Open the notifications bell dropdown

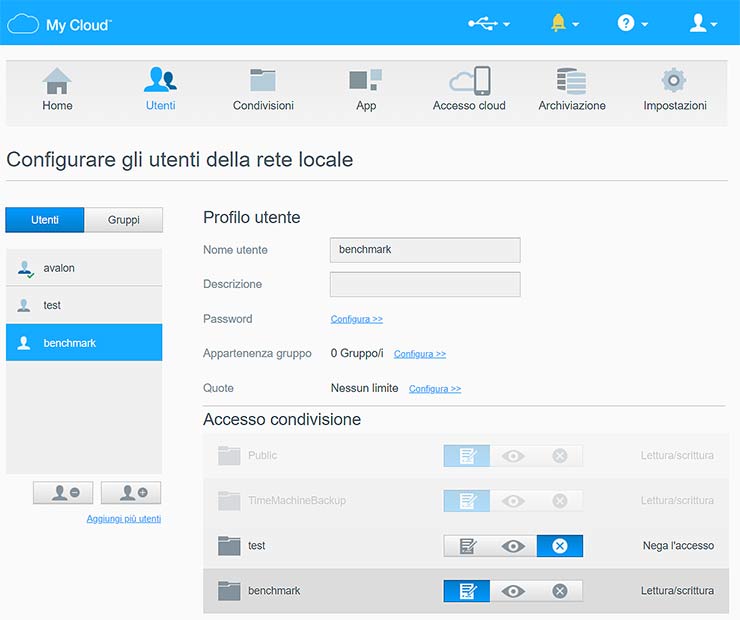click(x=564, y=23)
